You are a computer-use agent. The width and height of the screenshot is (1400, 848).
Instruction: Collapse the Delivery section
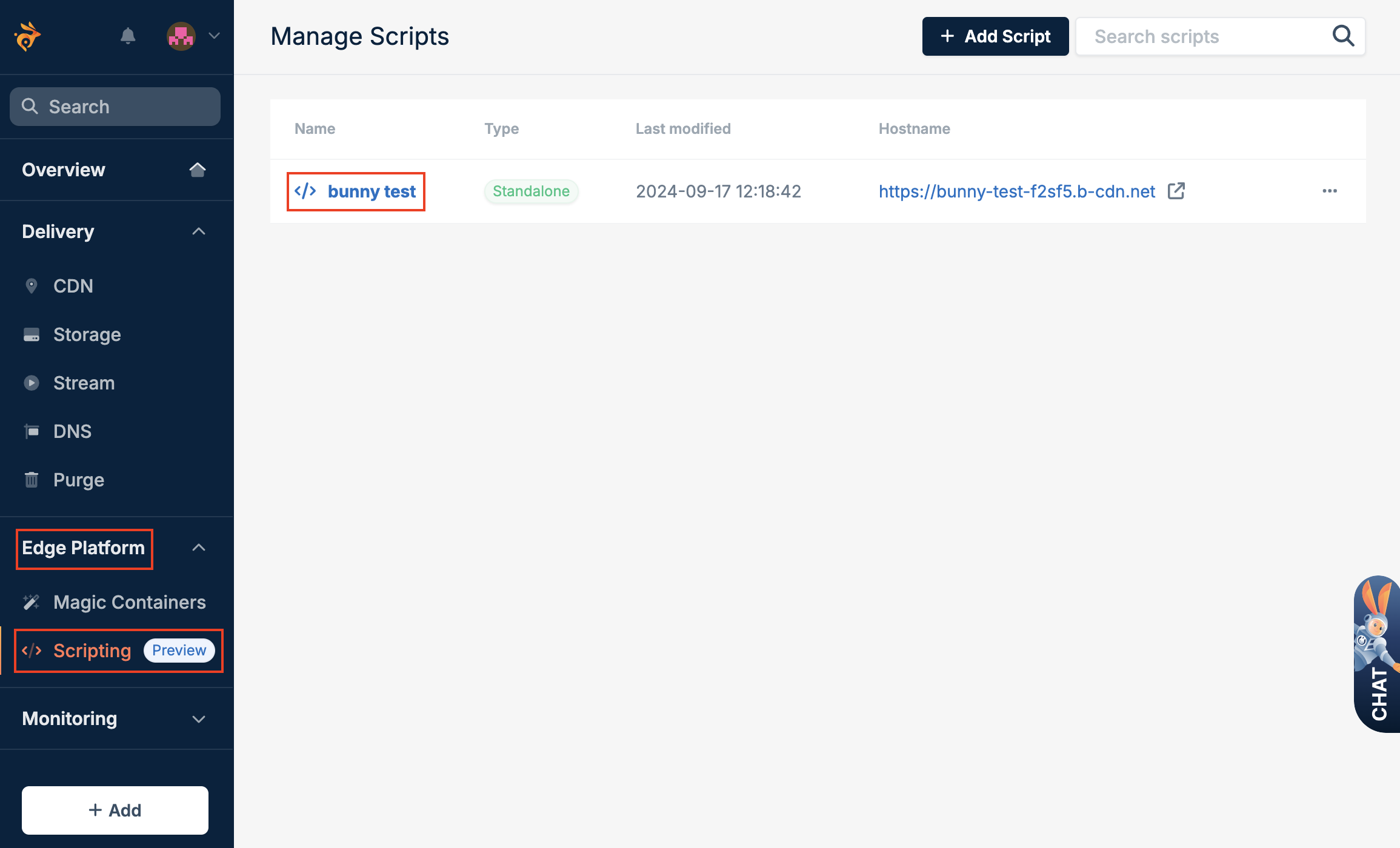(198, 231)
